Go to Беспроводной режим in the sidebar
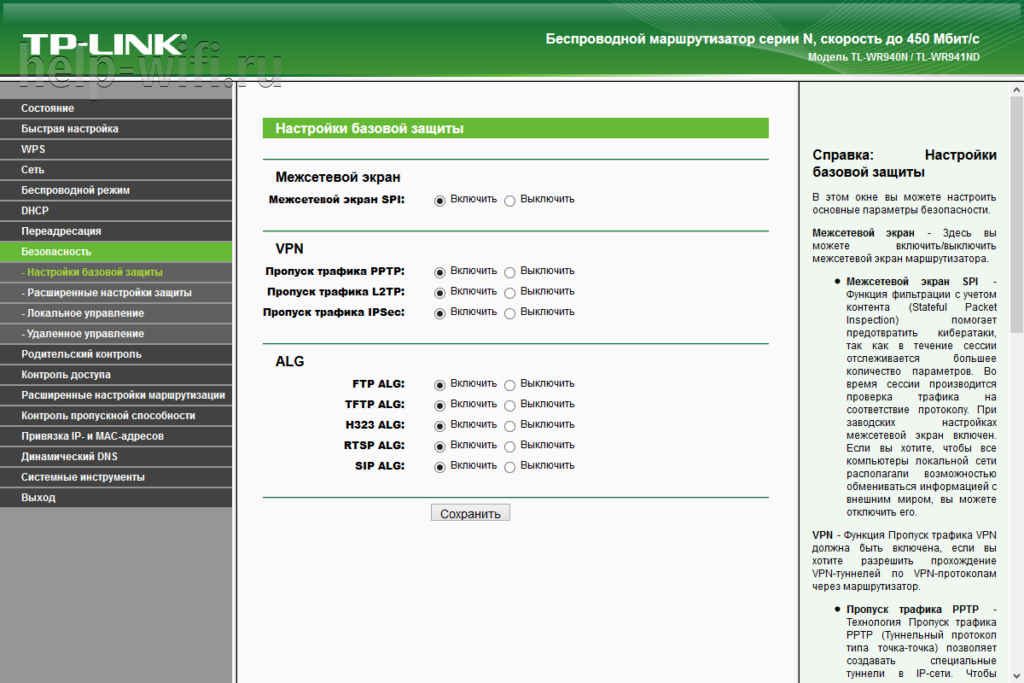The image size is (1024, 683). coord(76,190)
